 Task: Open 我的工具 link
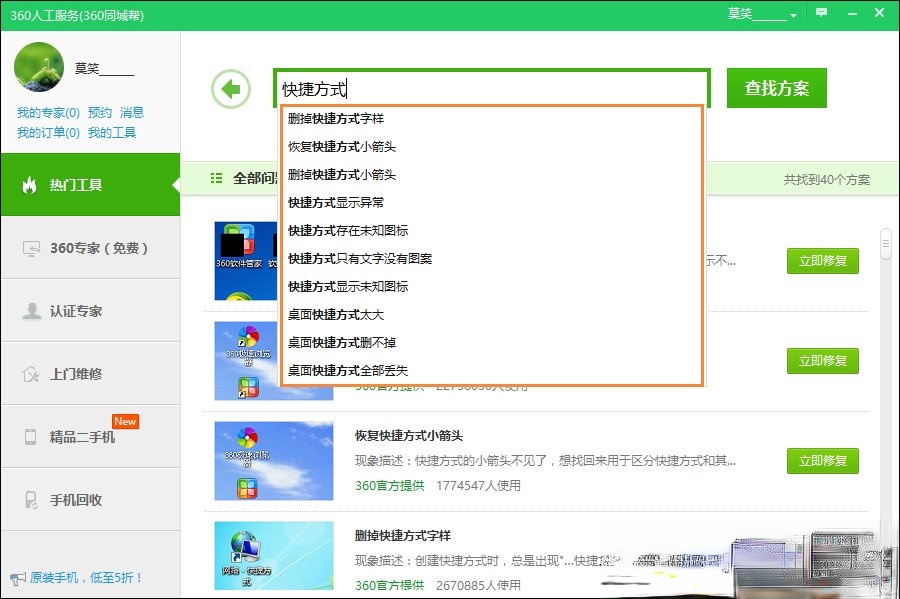[x=112, y=133]
